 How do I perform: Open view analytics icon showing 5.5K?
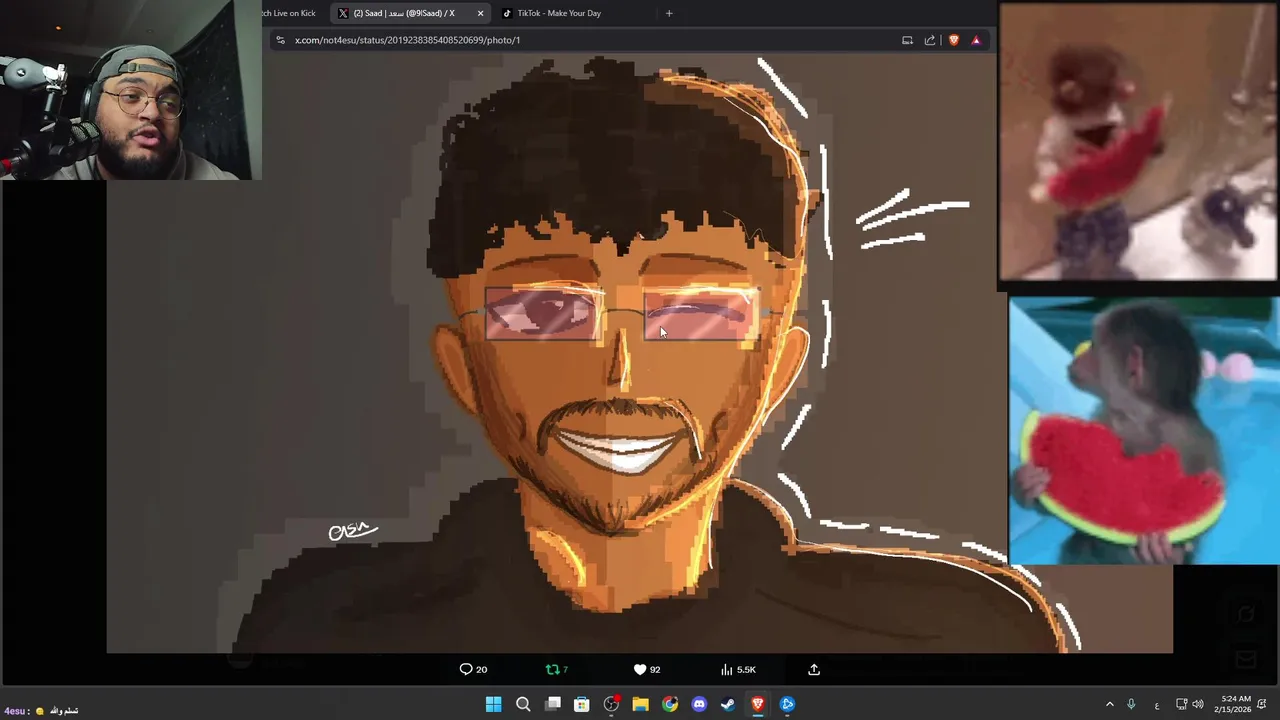click(x=727, y=669)
